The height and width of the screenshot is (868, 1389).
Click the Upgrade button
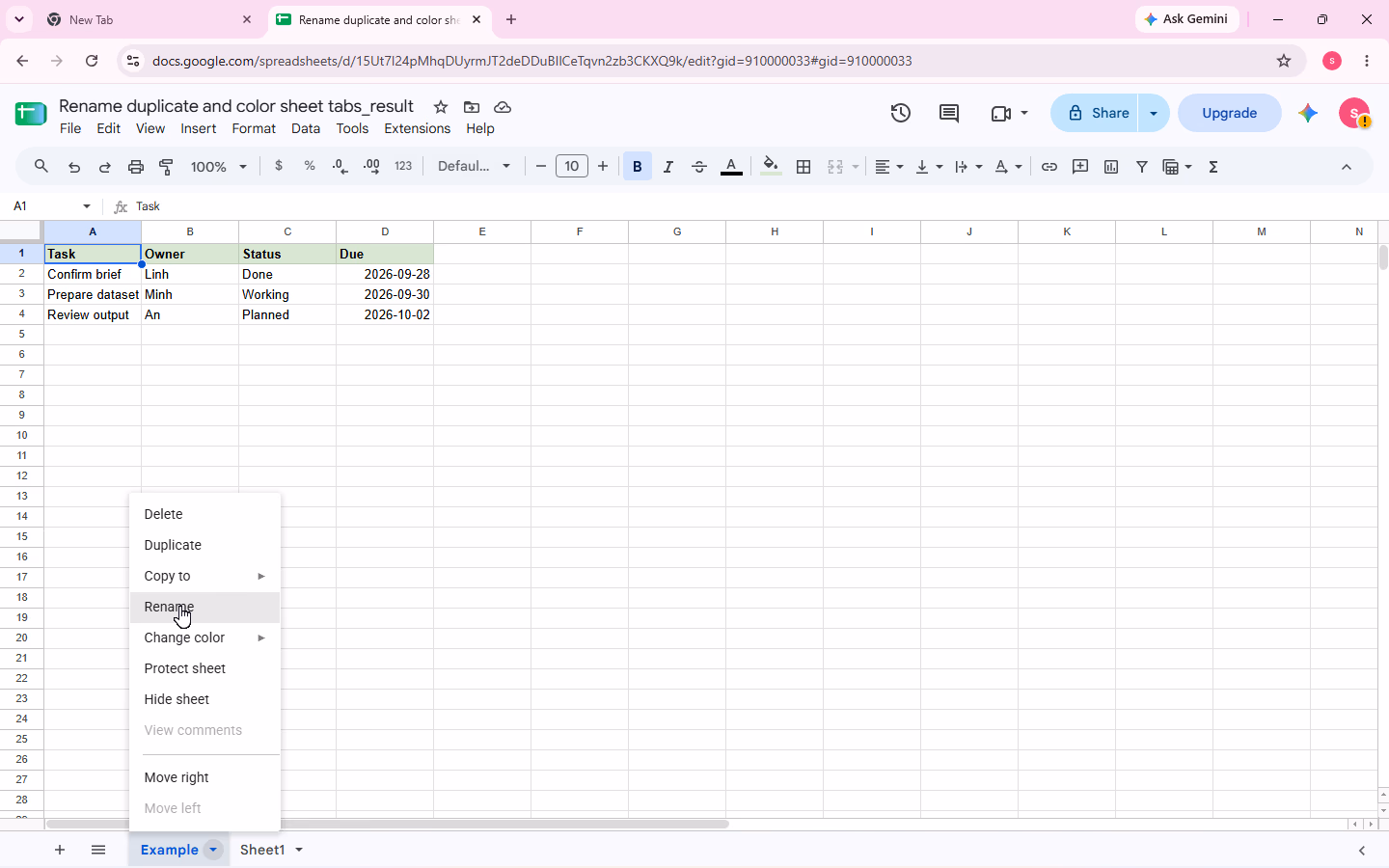[1230, 113]
